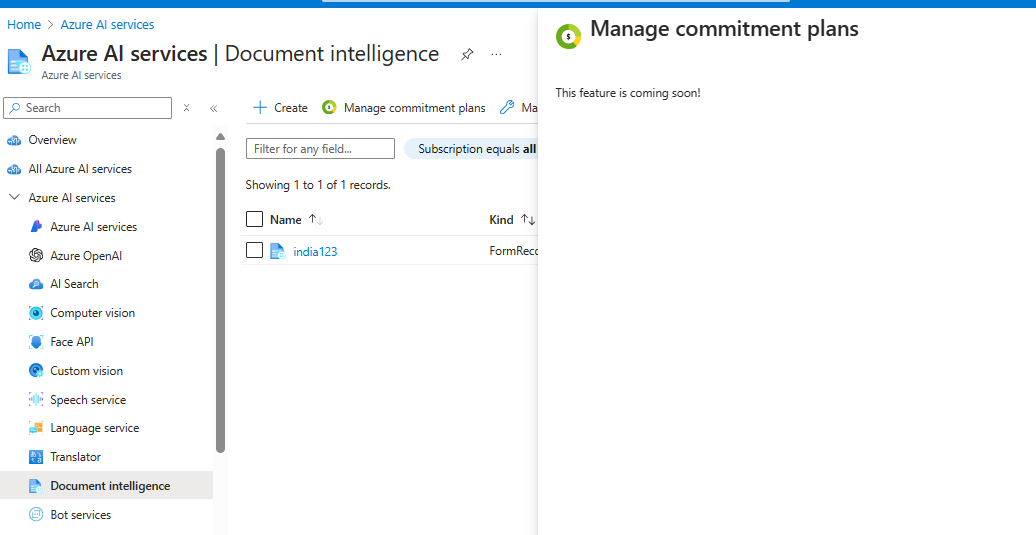Open the Azure AI services breadcrumb link
This screenshot has width=1036, height=535.
click(107, 24)
